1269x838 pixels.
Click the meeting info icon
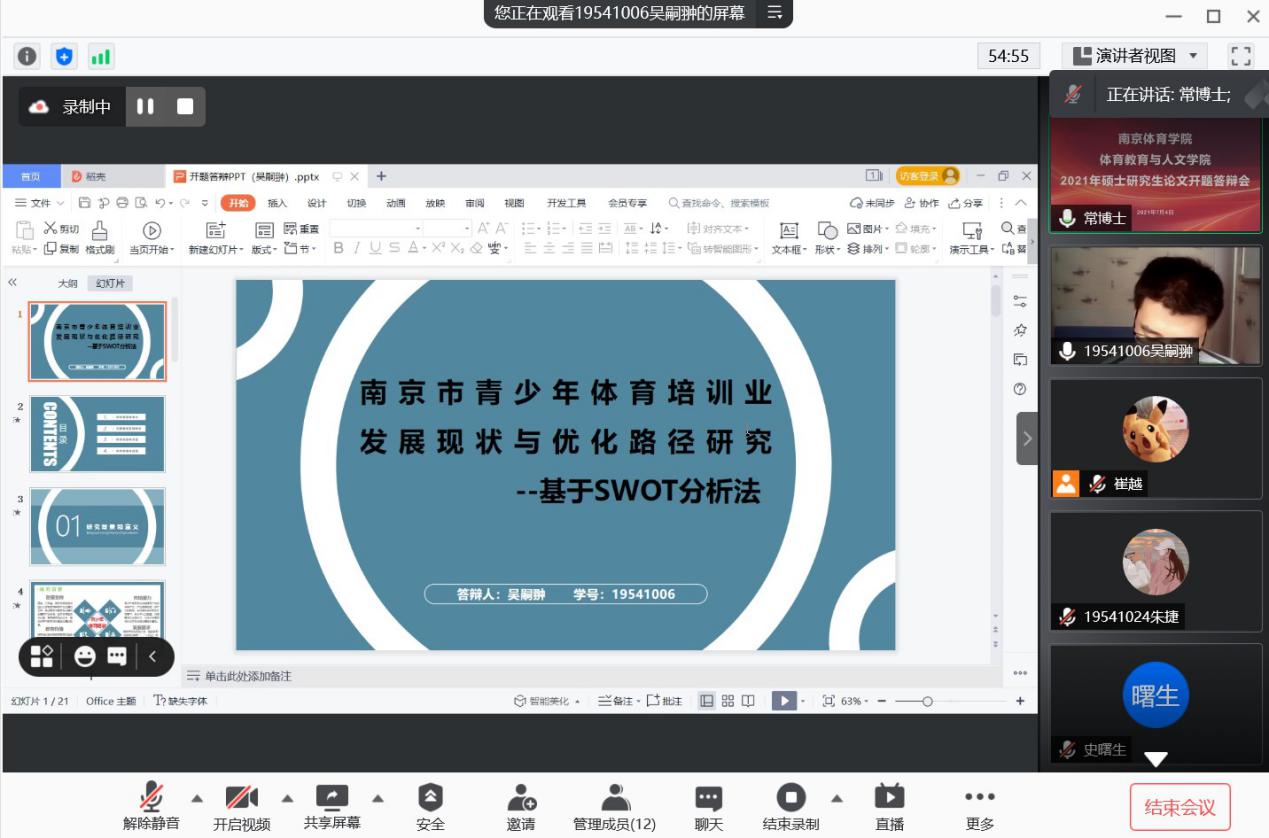(x=27, y=56)
